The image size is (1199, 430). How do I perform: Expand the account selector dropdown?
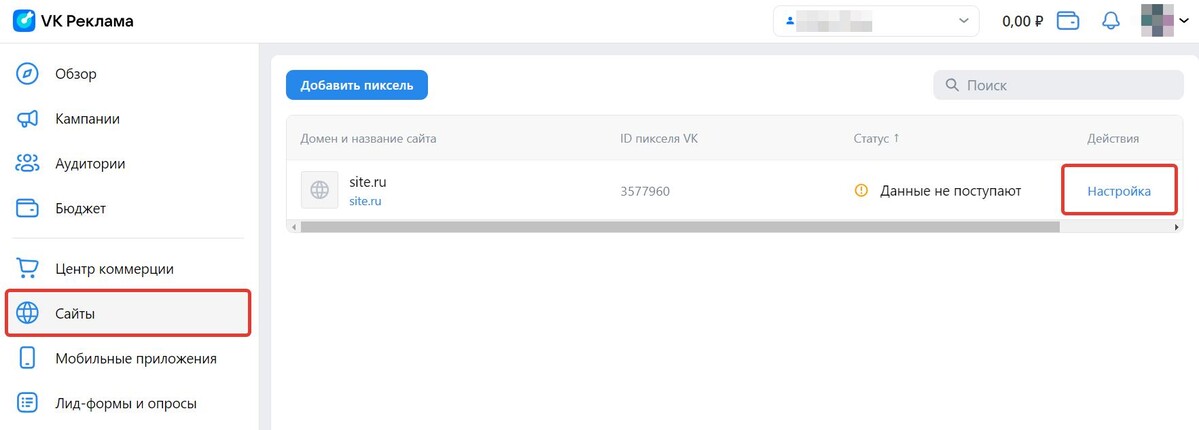point(876,21)
